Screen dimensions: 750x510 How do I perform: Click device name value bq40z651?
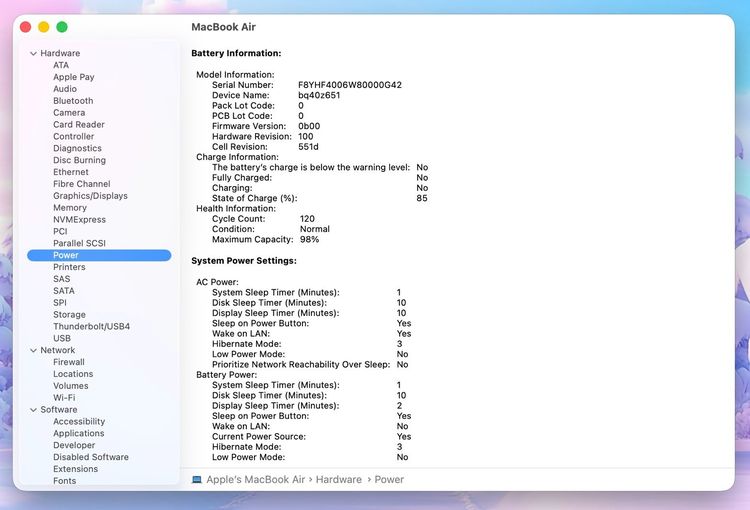[x=319, y=95]
